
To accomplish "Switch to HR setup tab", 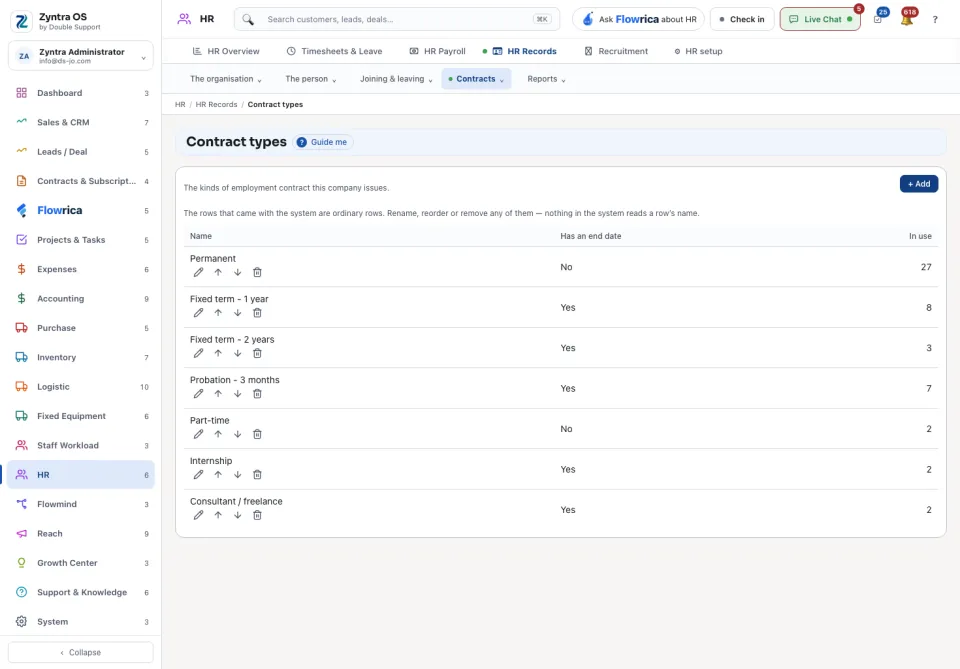I will click(698, 51).
